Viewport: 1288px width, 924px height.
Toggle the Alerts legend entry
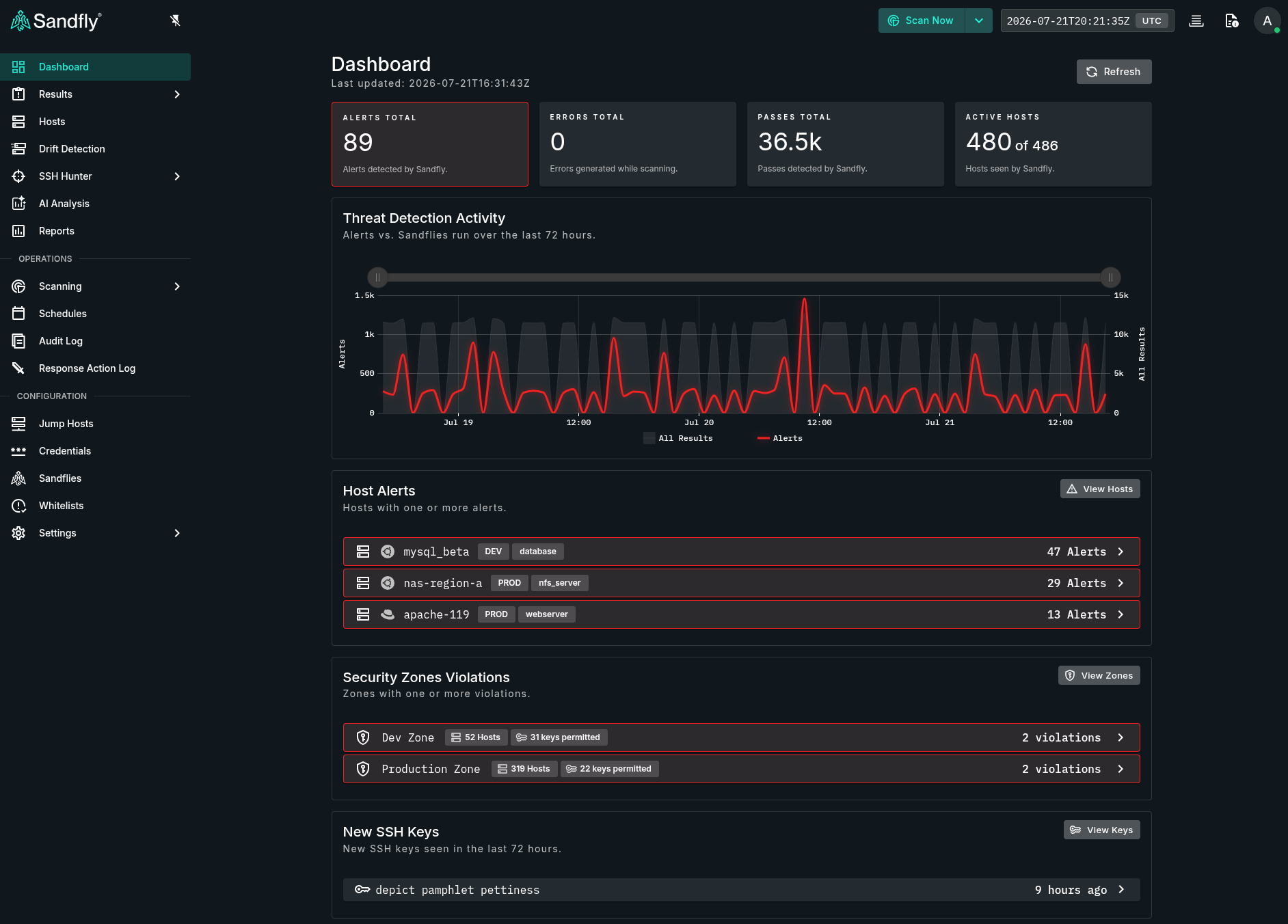pyautogui.click(x=780, y=438)
